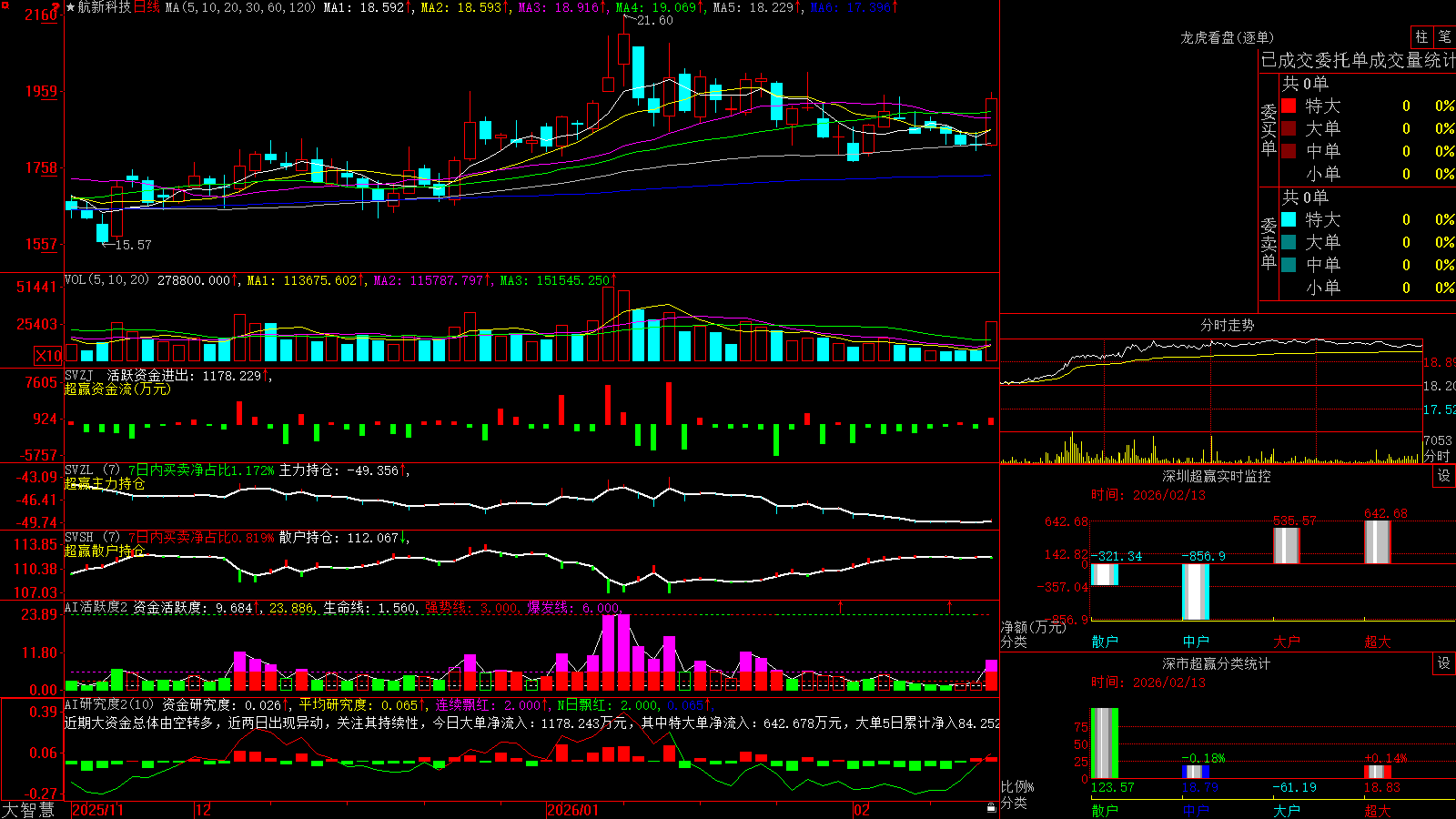Click the 大智慧 logo
This screenshot has height=819, width=1456.
click(28, 810)
